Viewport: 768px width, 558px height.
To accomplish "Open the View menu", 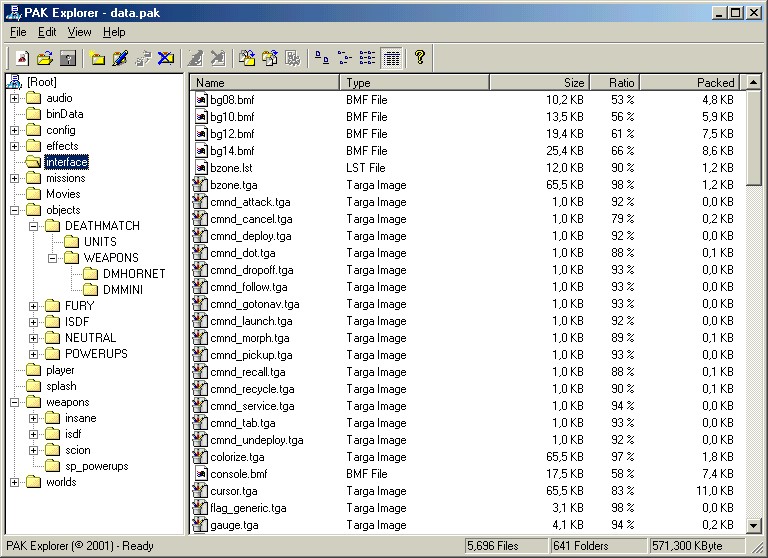I will coord(79,32).
